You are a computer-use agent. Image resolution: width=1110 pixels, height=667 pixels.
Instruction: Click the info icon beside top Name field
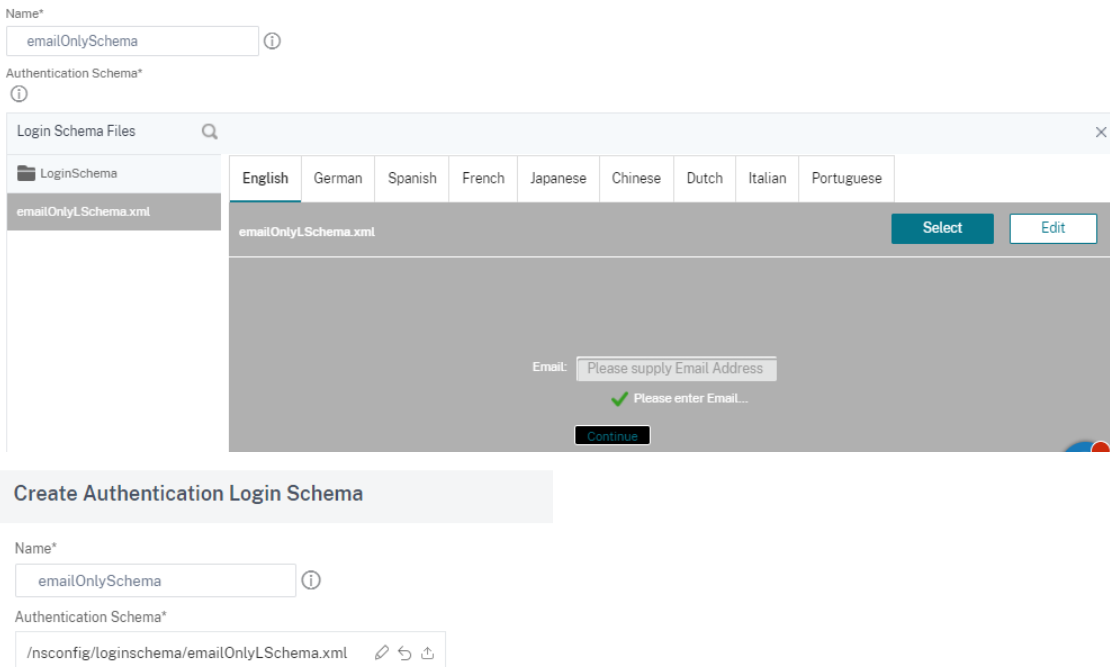point(272,41)
